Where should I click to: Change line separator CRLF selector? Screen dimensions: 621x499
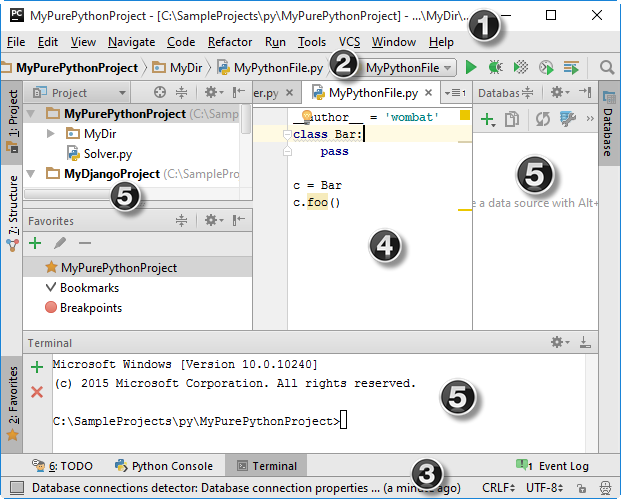tap(499, 488)
